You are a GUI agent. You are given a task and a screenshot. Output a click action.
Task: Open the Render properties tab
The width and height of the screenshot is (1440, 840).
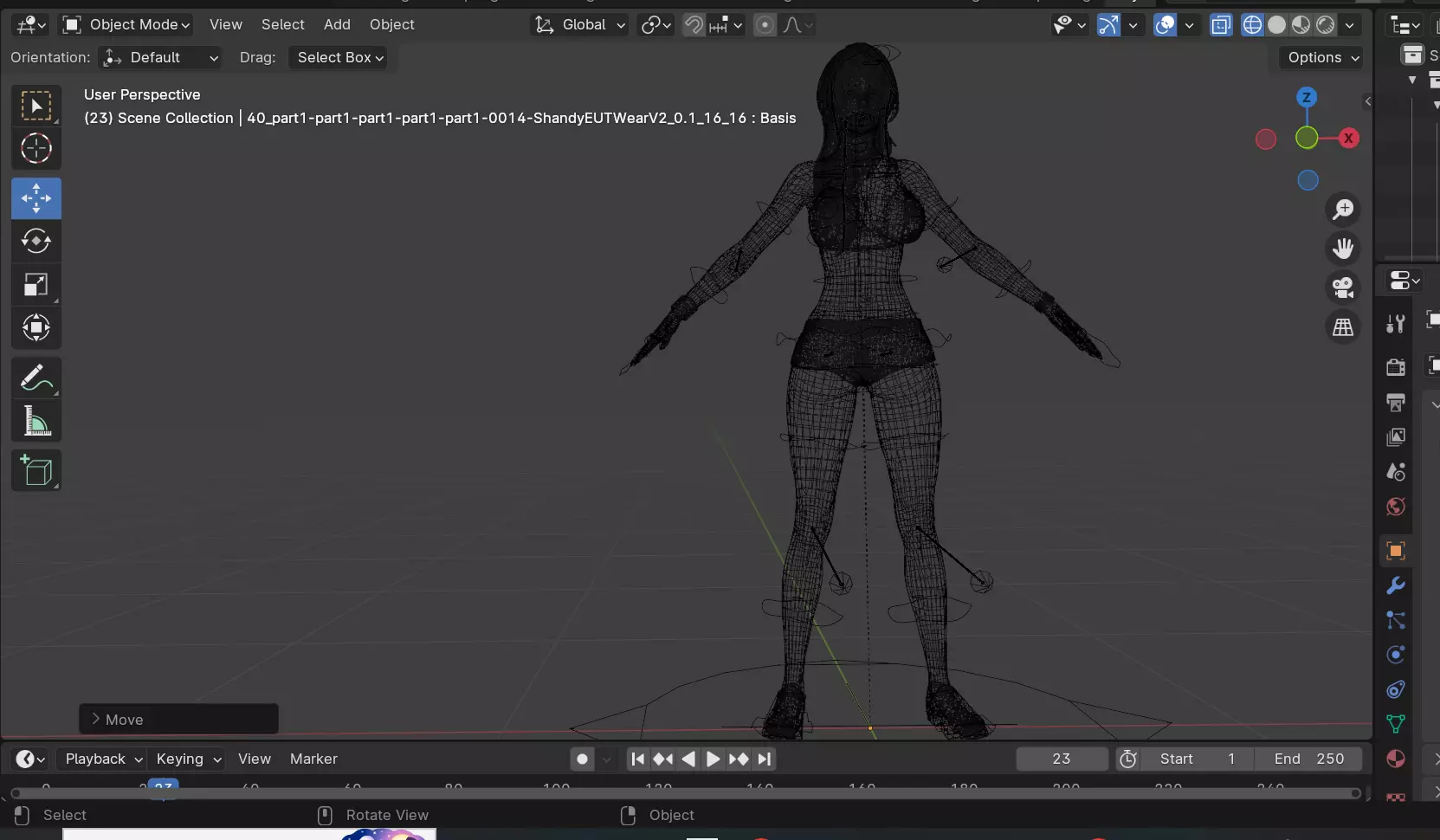[1396, 367]
